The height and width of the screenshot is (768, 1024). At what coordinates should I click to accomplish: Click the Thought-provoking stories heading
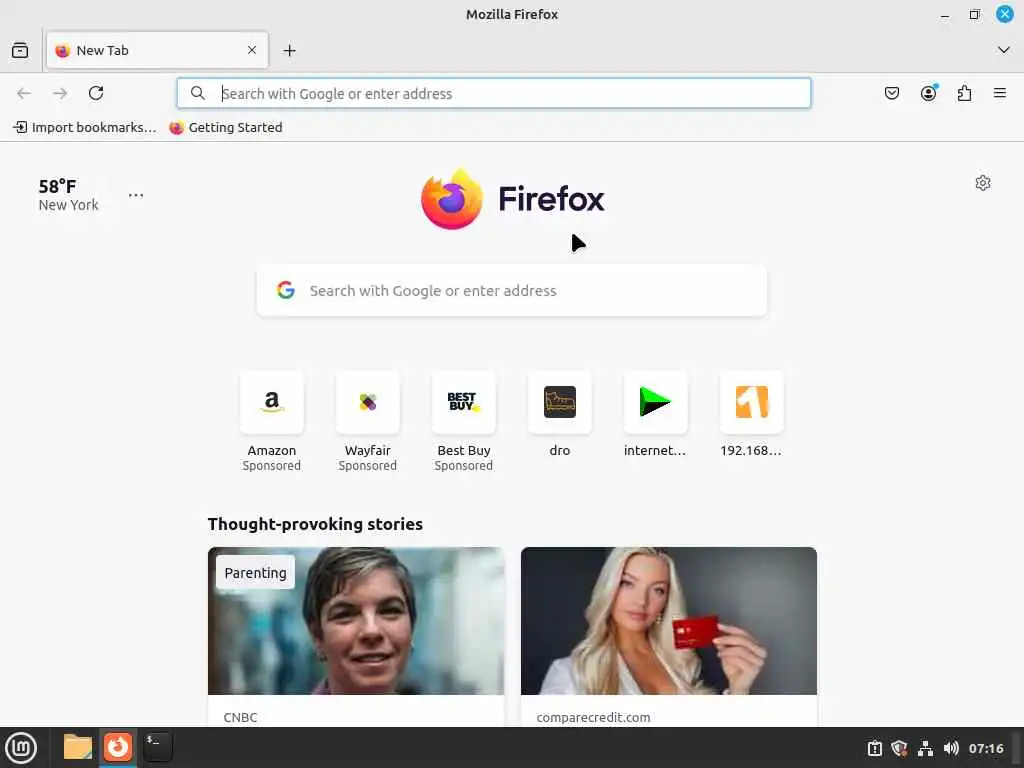[315, 524]
